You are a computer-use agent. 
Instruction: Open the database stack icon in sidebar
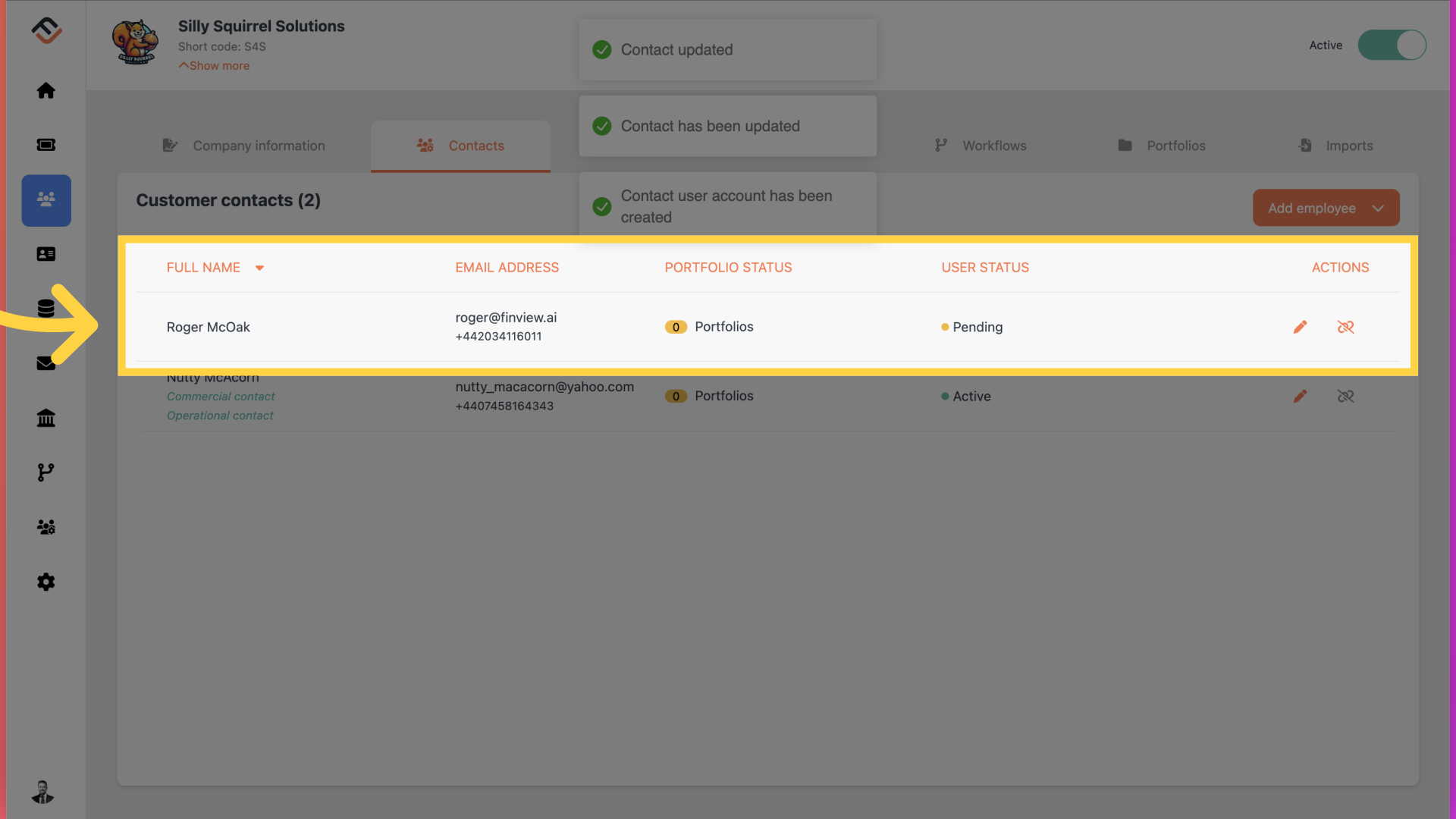[x=46, y=309]
